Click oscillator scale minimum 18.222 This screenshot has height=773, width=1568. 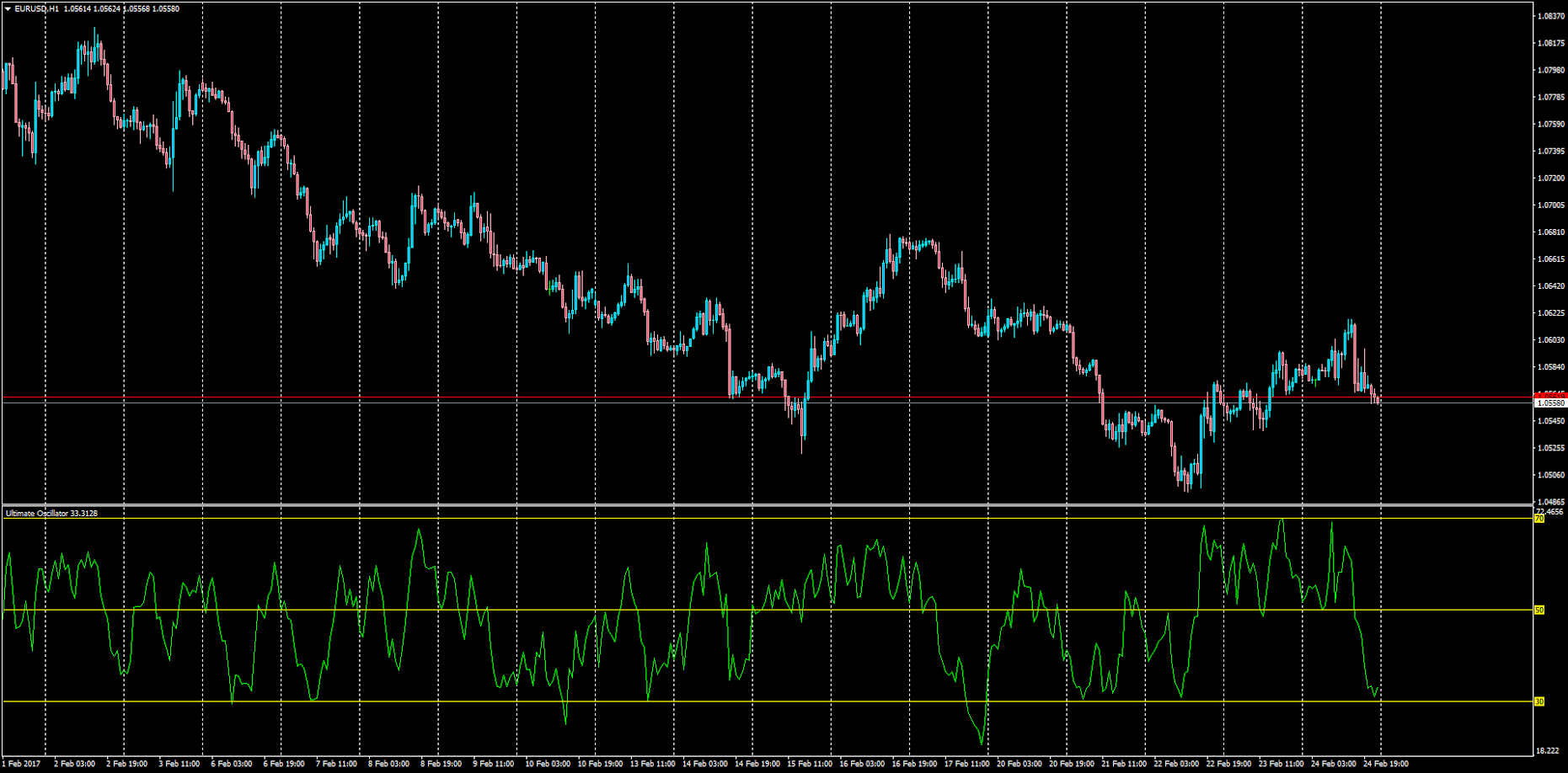pos(1547,750)
